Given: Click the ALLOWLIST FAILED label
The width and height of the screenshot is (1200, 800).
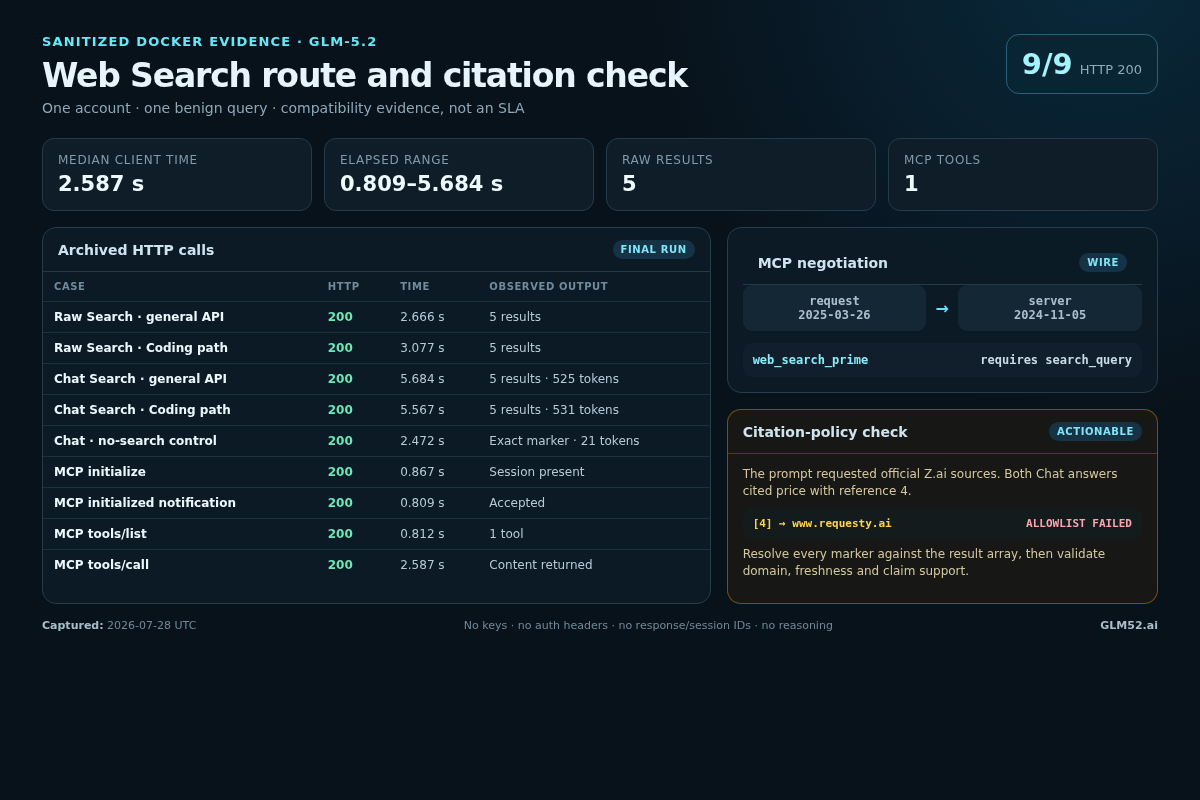Looking at the screenshot, I should (x=1079, y=523).
